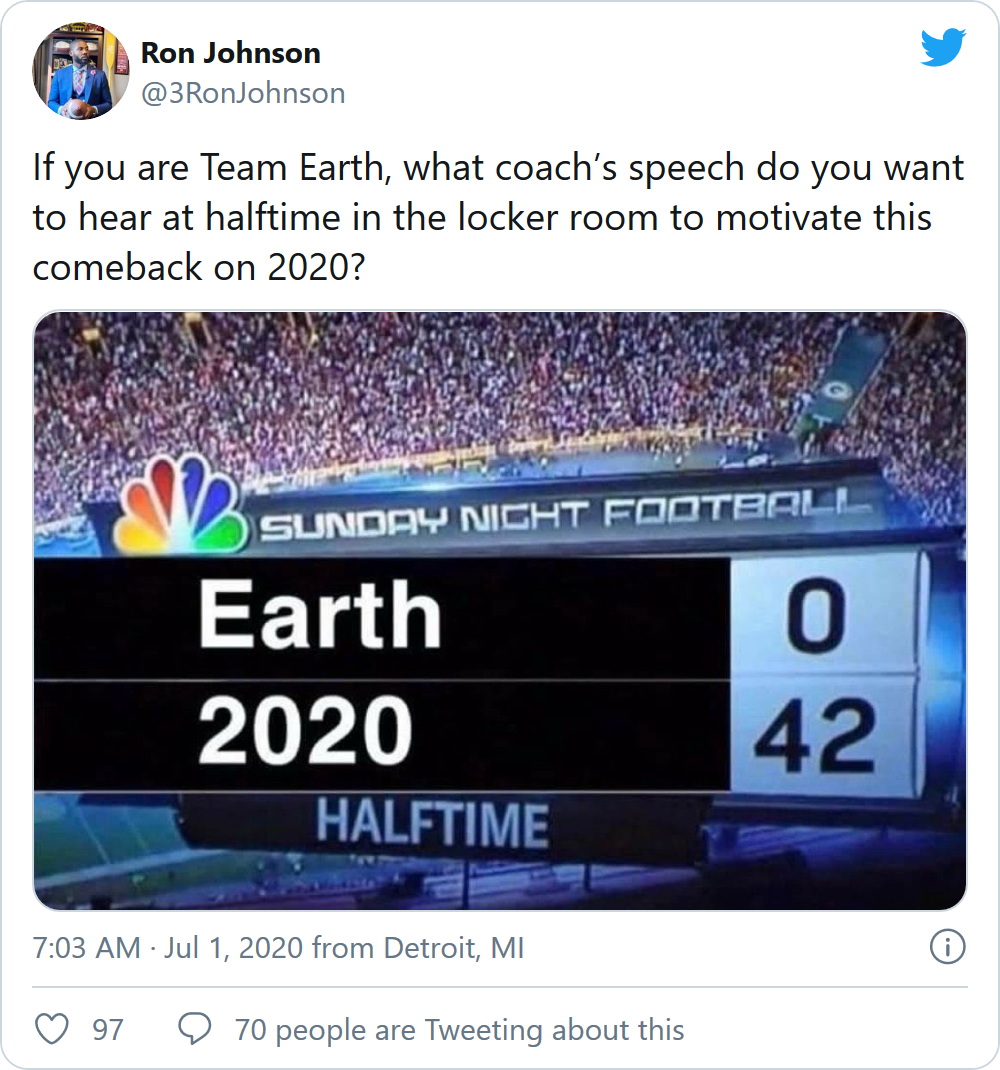Open the 7:03 AM · Jul 1, 2020 timestamp
The height and width of the screenshot is (1070, 1000).
[168, 948]
